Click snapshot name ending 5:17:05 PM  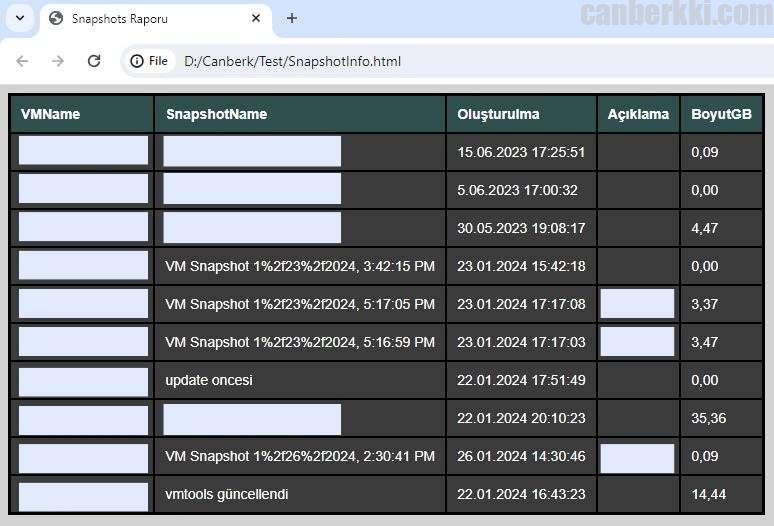(300, 304)
